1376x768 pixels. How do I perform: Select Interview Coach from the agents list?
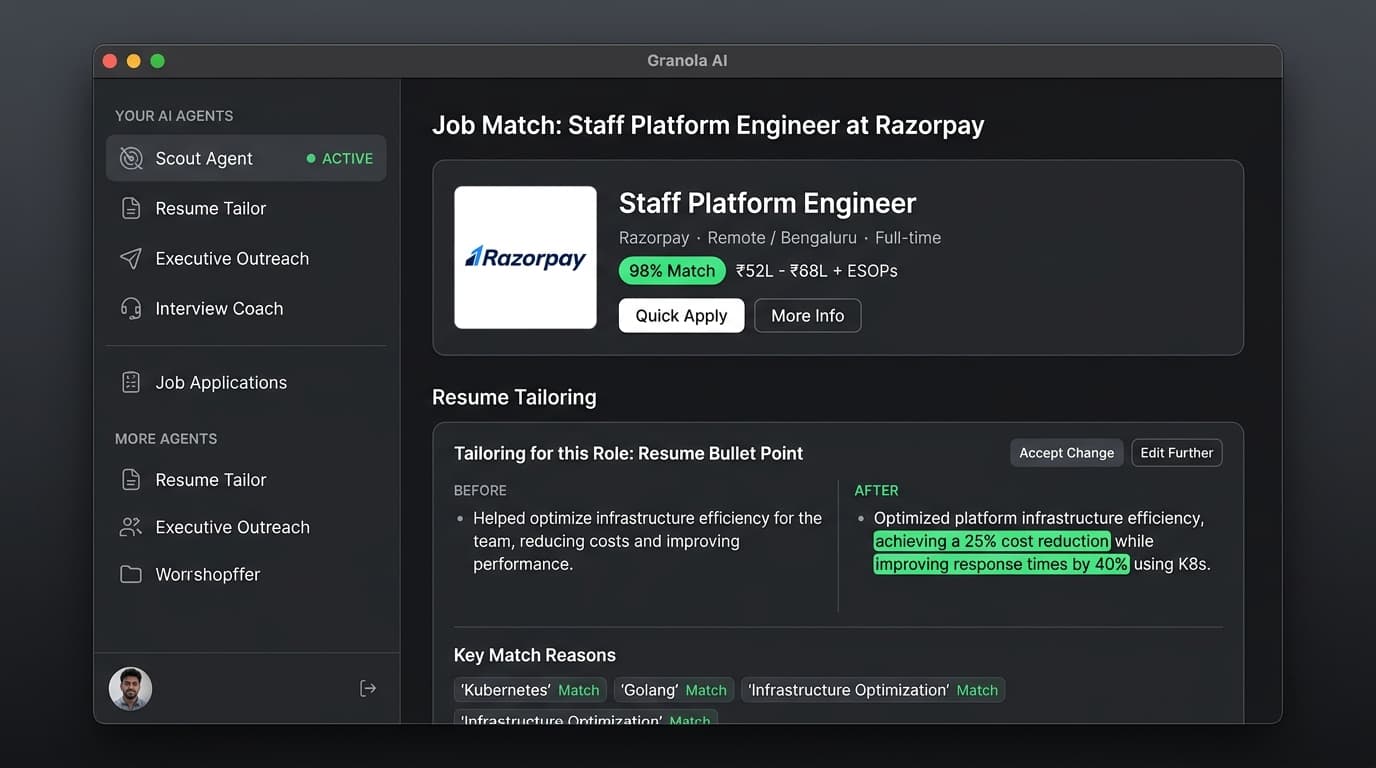pos(246,308)
